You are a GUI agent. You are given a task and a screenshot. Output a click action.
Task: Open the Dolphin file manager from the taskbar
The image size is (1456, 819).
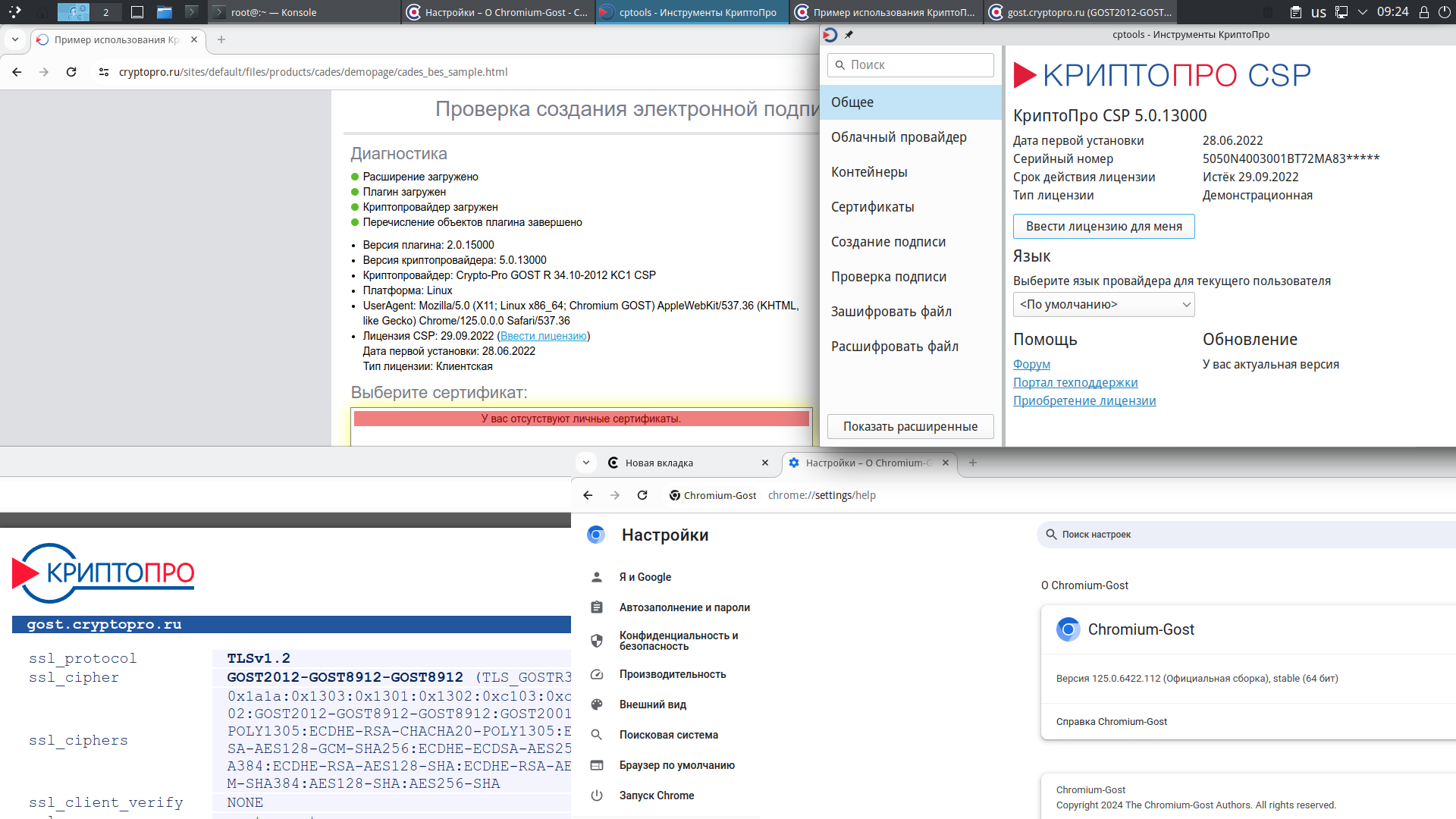165,12
